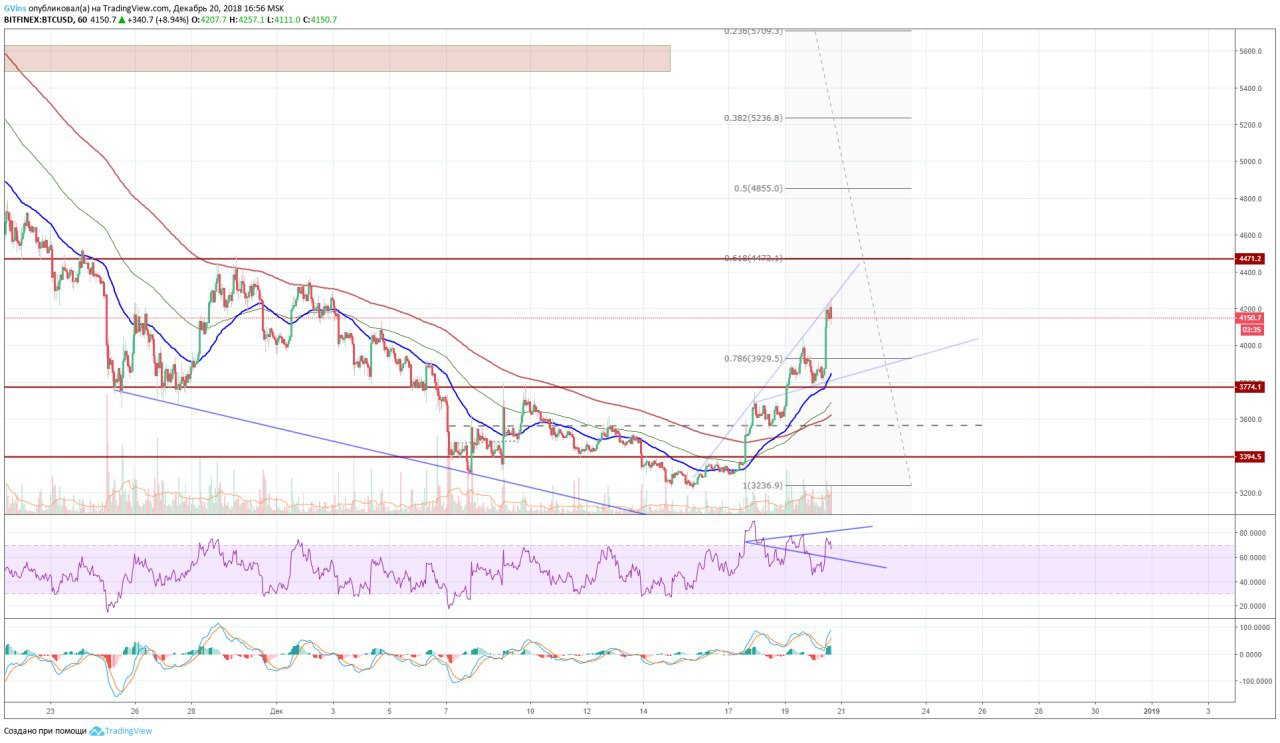Click the 3600.0 price axis value
The height and width of the screenshot is (743, 1280).
1252,419
